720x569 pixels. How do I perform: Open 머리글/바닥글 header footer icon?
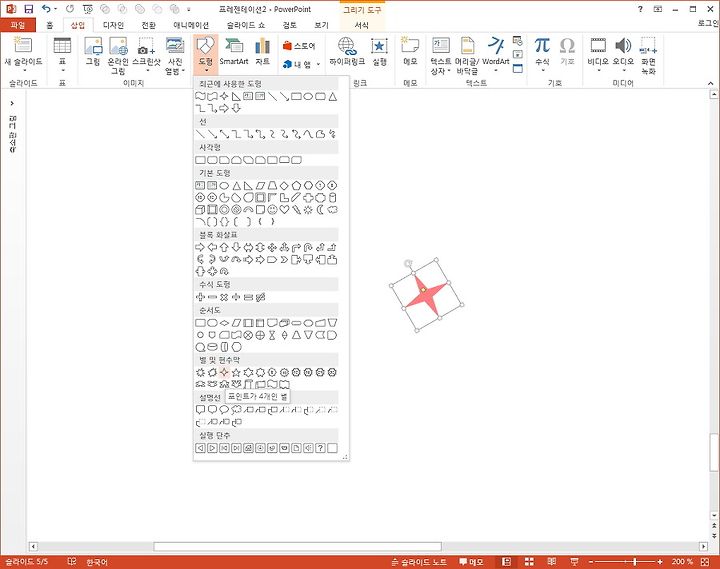click(467, 55)
